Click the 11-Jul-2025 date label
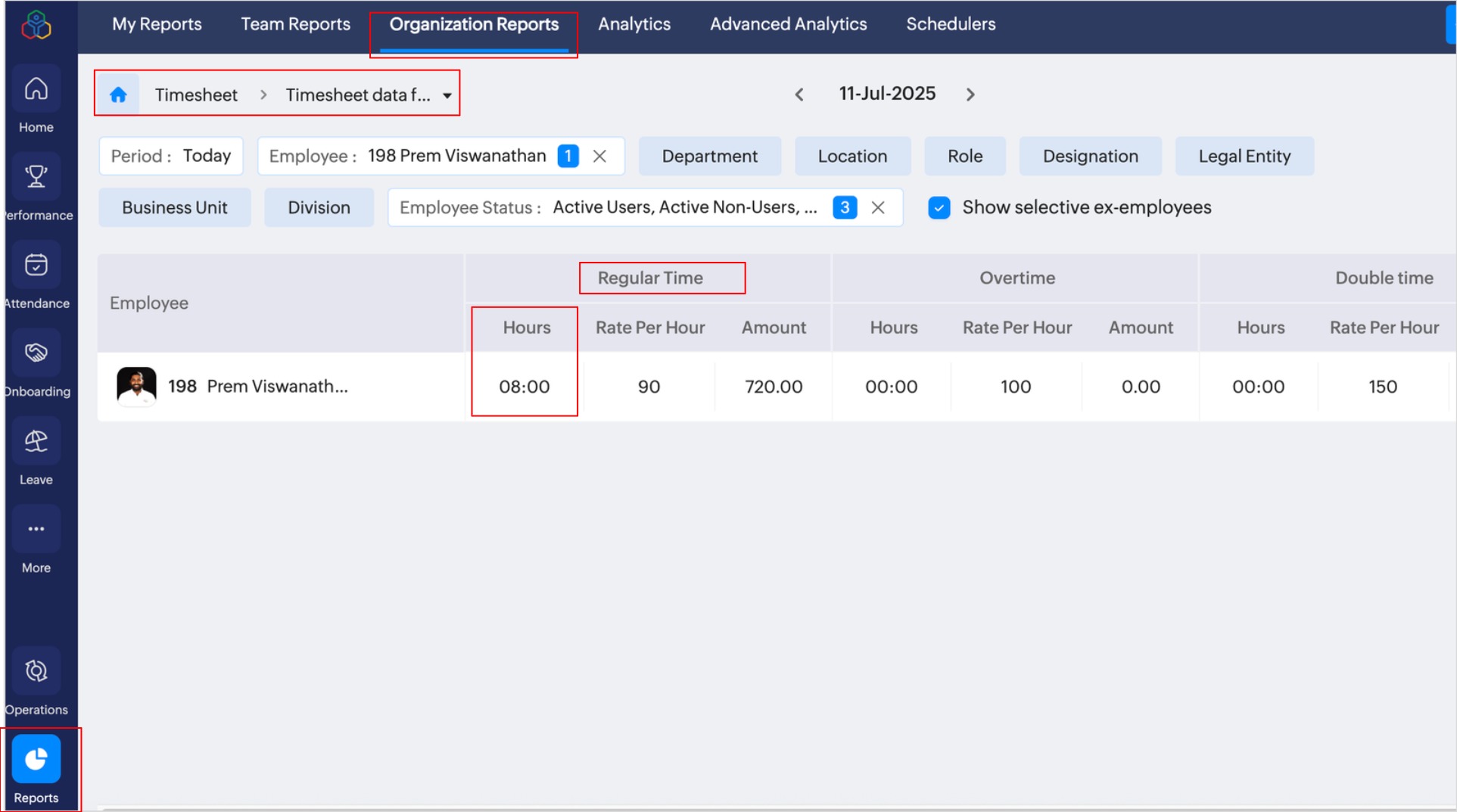The image size is (1457, 812). click(x=887, y=94)
